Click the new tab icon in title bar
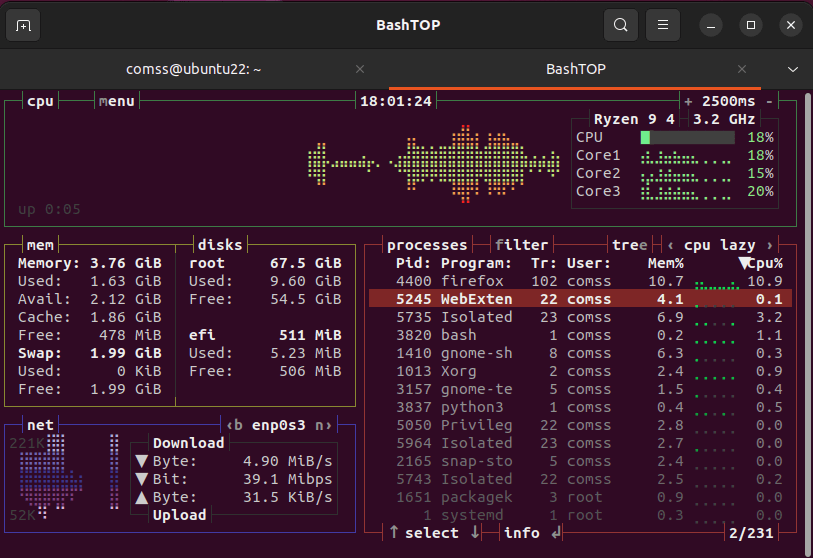The width and height of the screenshot is (813, 558). (x=24, y=25)
